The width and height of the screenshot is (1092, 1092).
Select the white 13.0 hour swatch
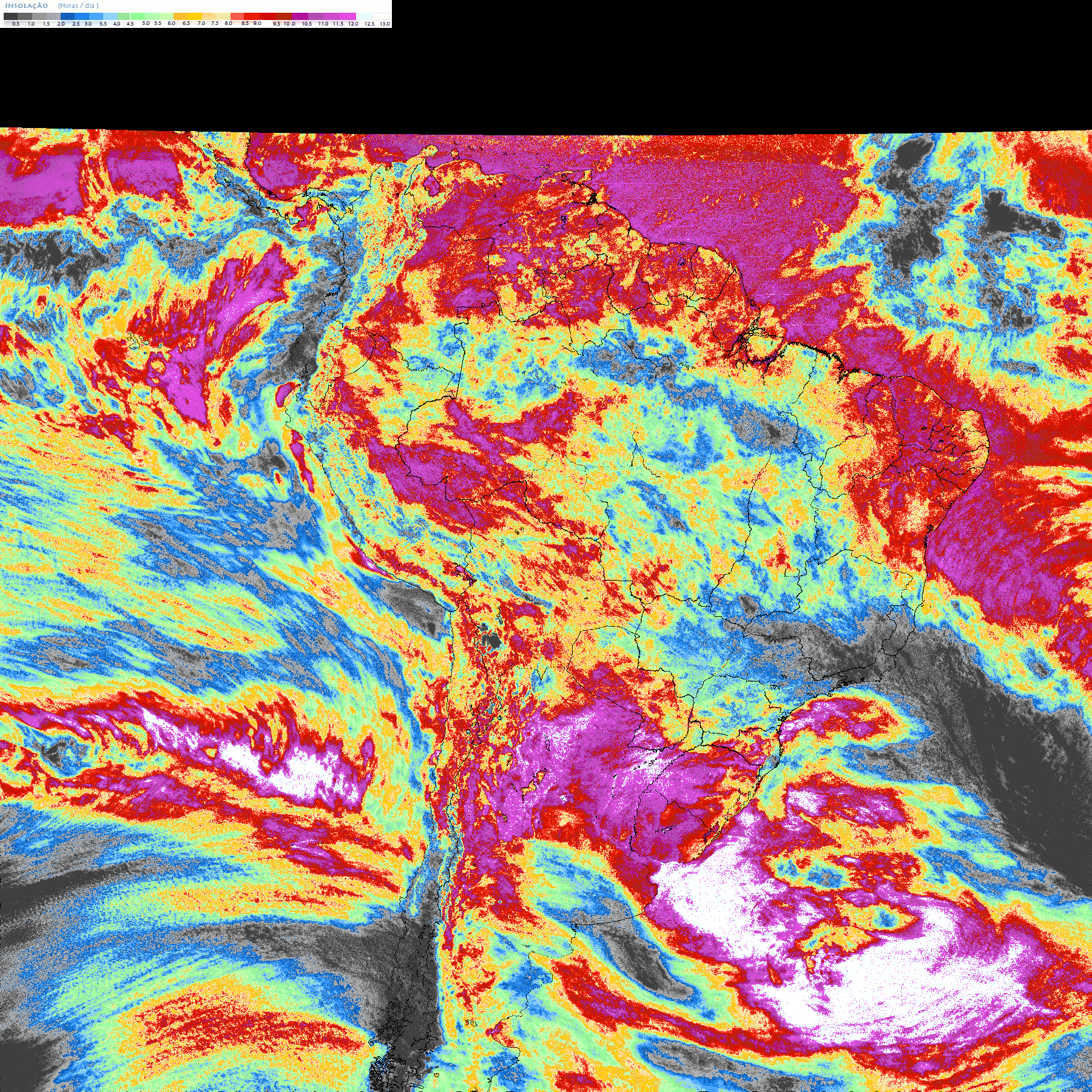point(381,16)
